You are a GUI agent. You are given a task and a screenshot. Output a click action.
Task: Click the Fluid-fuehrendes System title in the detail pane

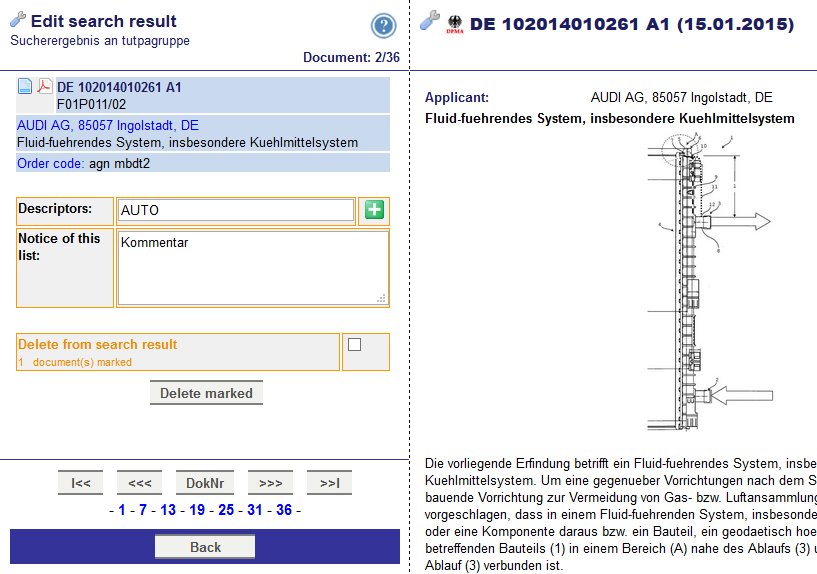click(610, 118)
